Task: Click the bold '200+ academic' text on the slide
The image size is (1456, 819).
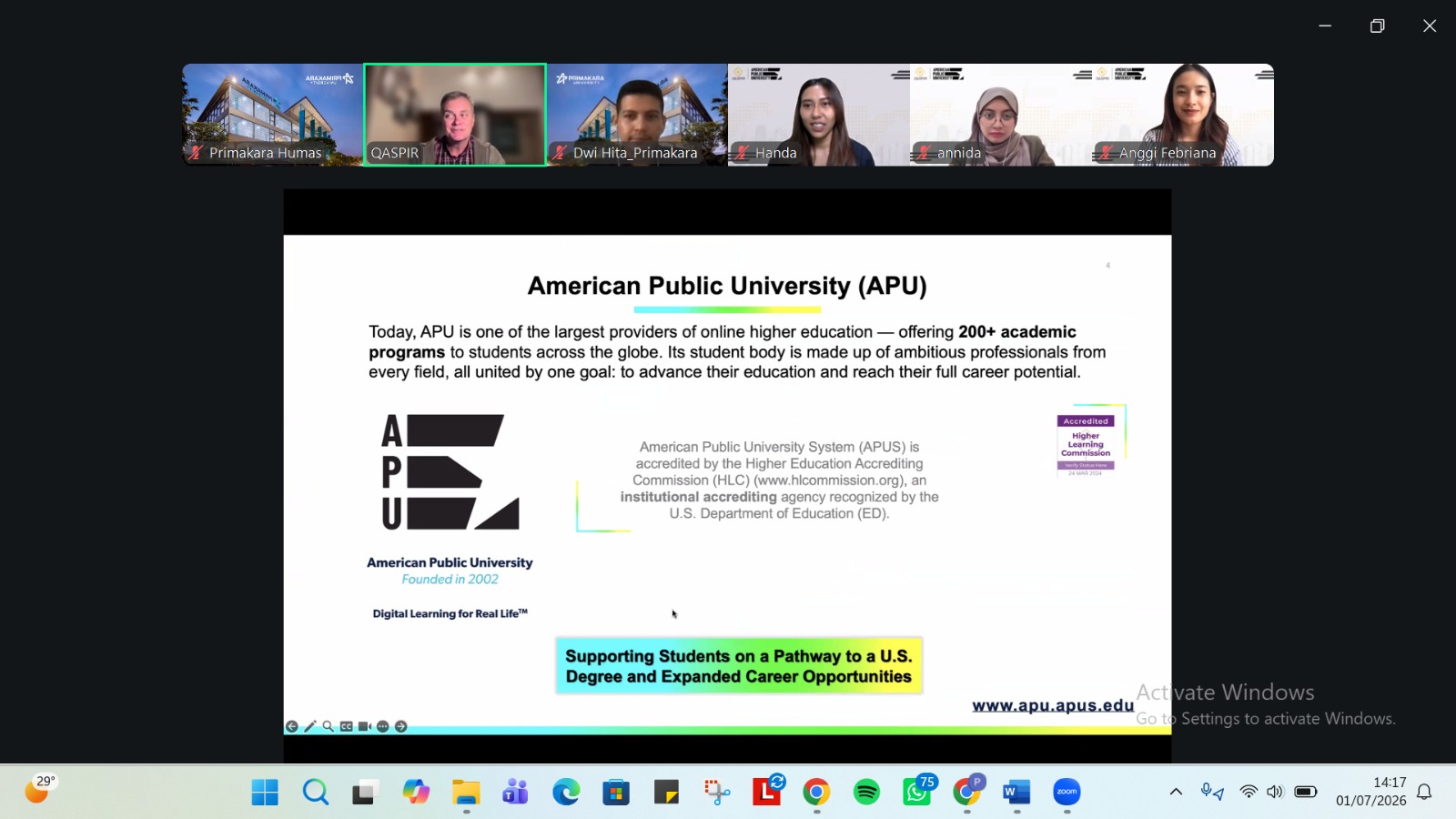Action: [1017, 332]
